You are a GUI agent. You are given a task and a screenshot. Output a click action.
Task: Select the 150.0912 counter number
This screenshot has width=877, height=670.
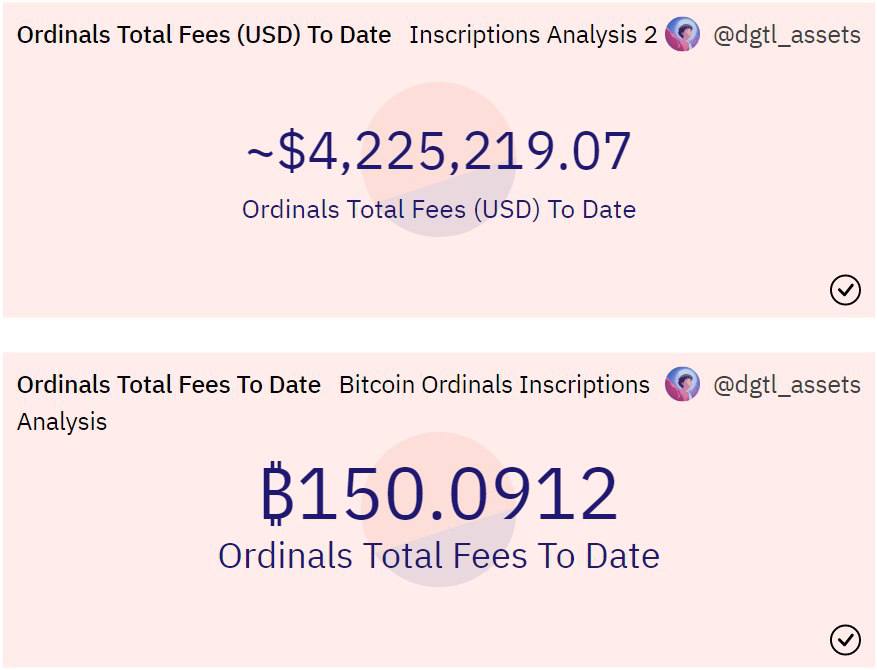(458, 495)
